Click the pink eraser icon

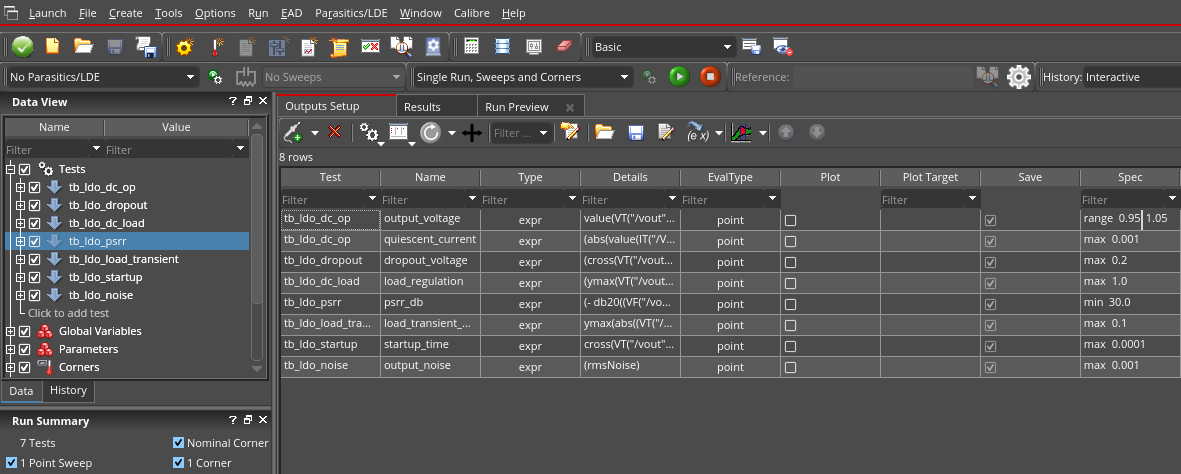point(565,47)
